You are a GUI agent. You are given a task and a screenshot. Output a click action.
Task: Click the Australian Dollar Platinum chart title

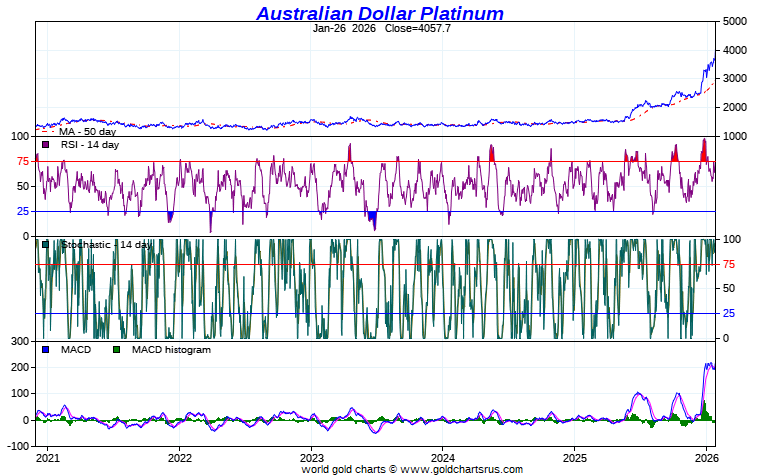[x=380, y=13]
